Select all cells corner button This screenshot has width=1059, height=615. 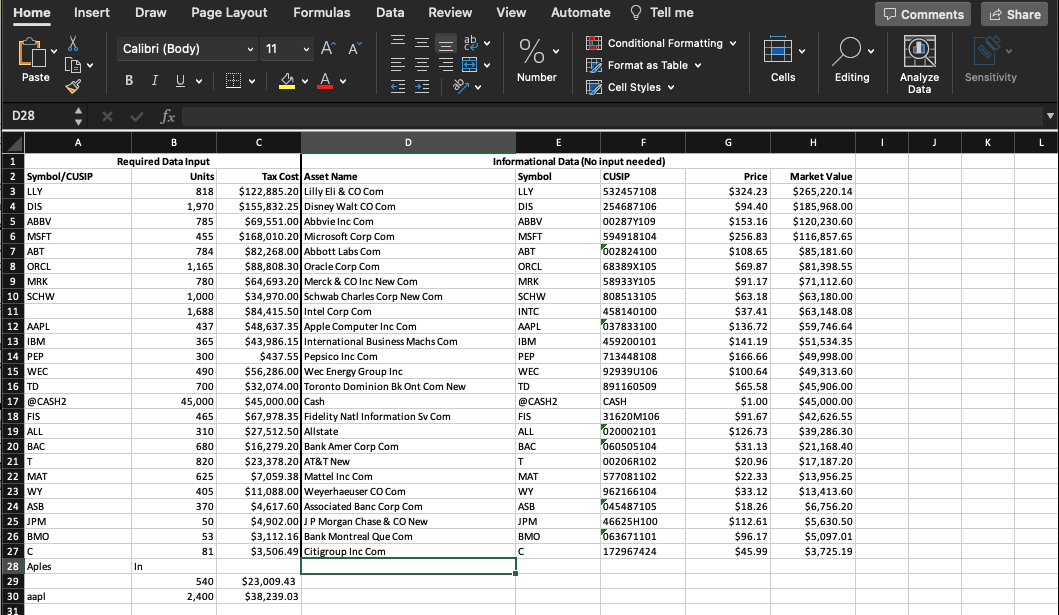coord(14,142)
